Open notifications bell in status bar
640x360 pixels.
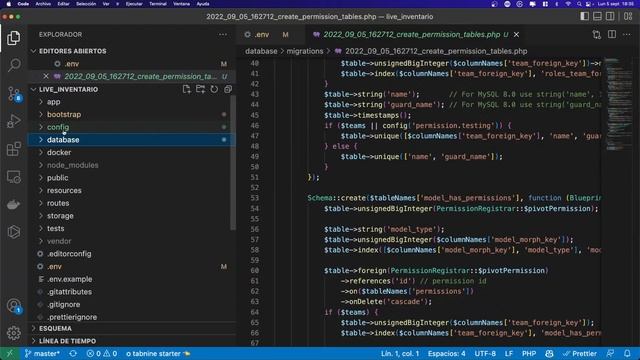point(627,353)
